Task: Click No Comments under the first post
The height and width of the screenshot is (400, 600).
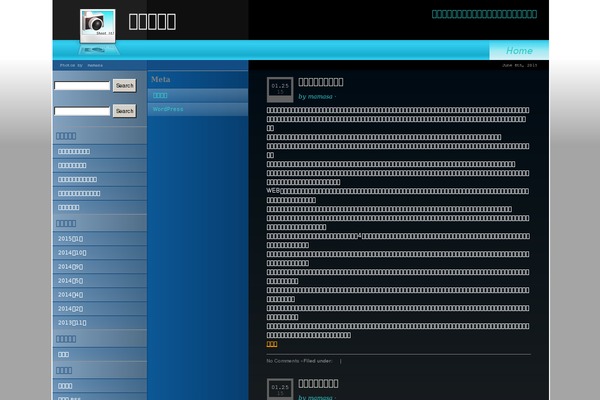Action: pyautogui.click(x=283, y=361)
